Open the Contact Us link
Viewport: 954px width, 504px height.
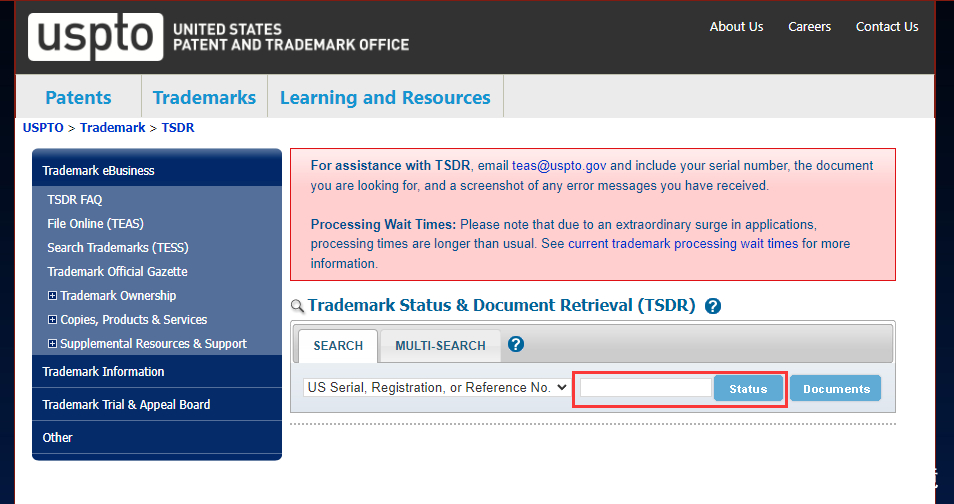[887, 27]
